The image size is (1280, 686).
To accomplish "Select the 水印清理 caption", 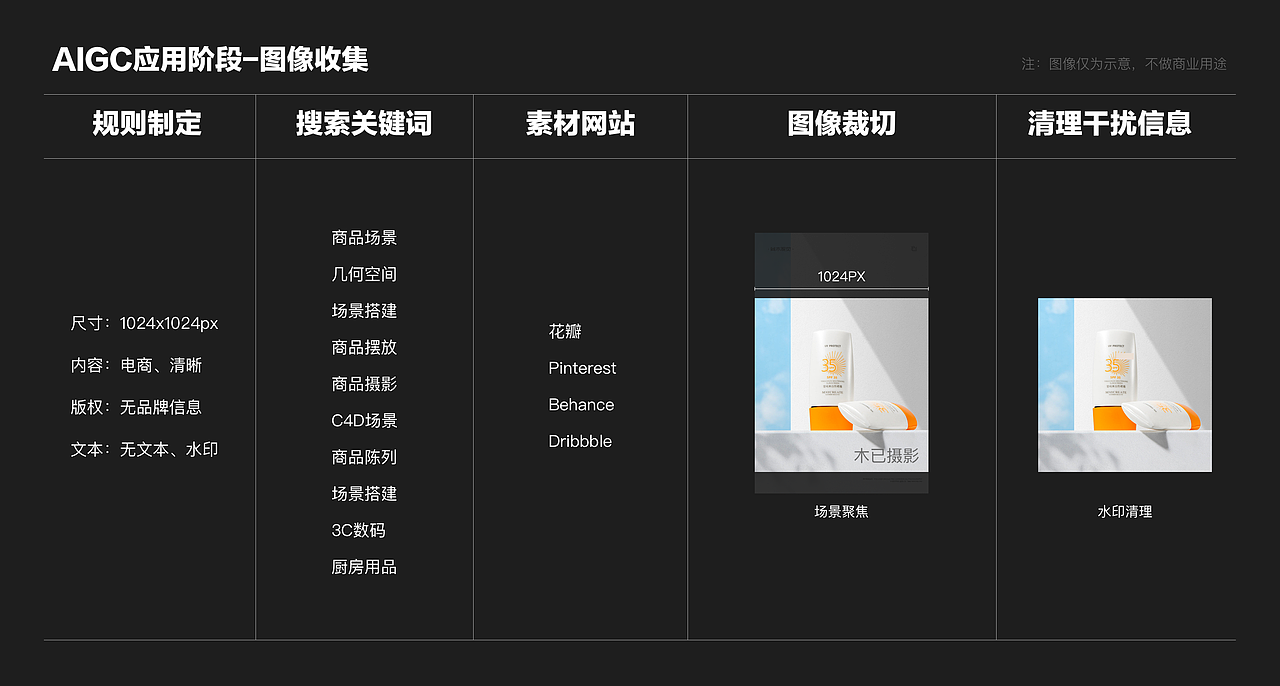I will [x=1124, y=511].
